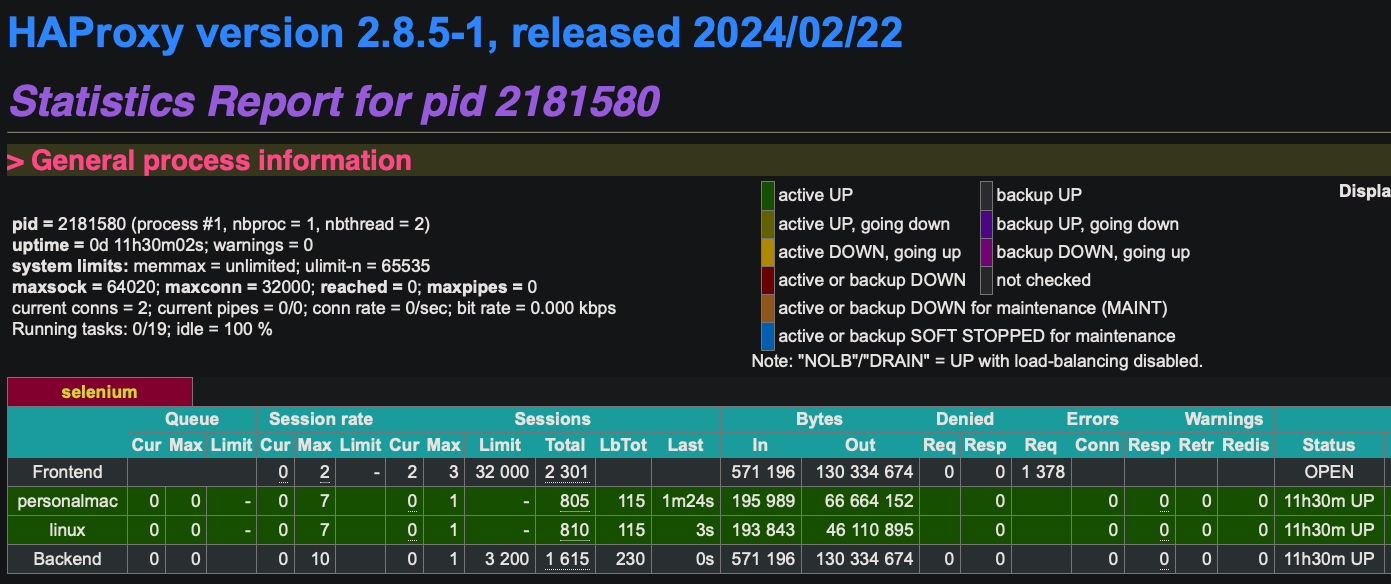This screenshot has height=584, width=1391.
Task: Click the purple "backup UP, going down" swatch
Action: tap(986, 223)
